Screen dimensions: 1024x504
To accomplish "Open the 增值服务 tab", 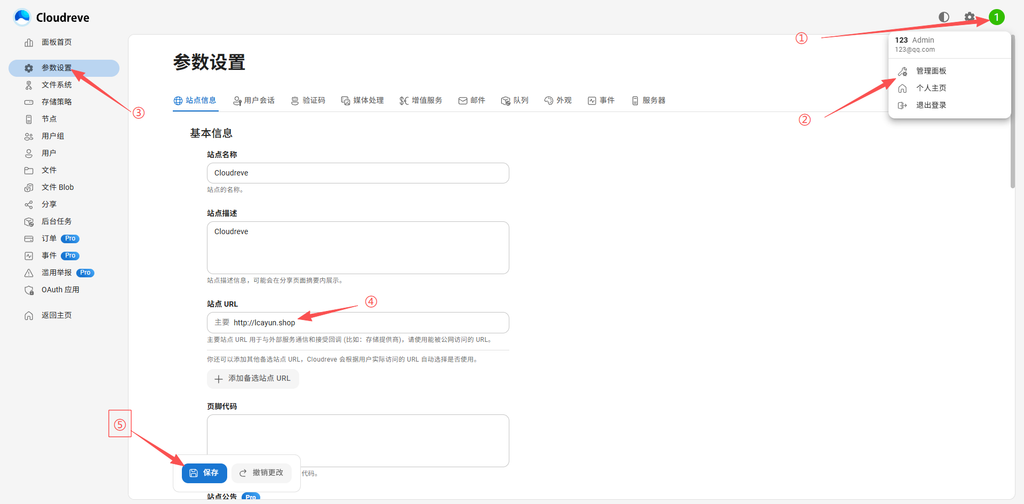I will [x=421, y=101].
